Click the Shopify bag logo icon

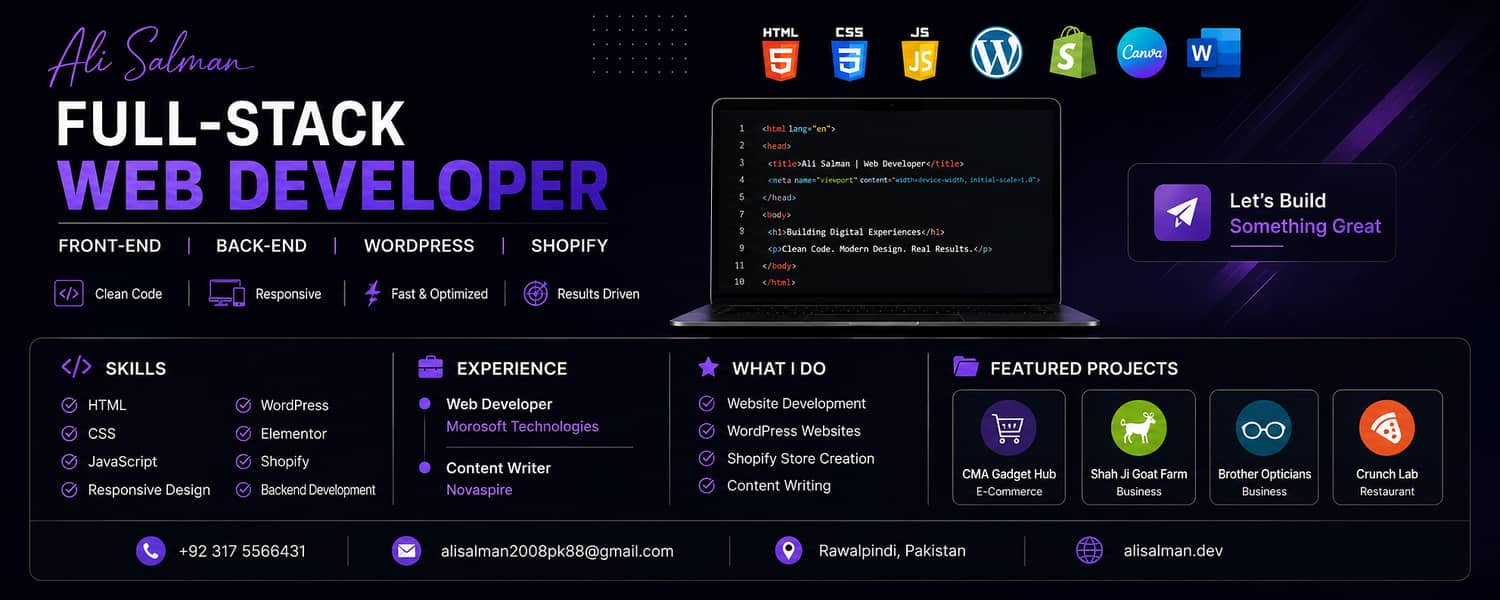[1071, 52]
